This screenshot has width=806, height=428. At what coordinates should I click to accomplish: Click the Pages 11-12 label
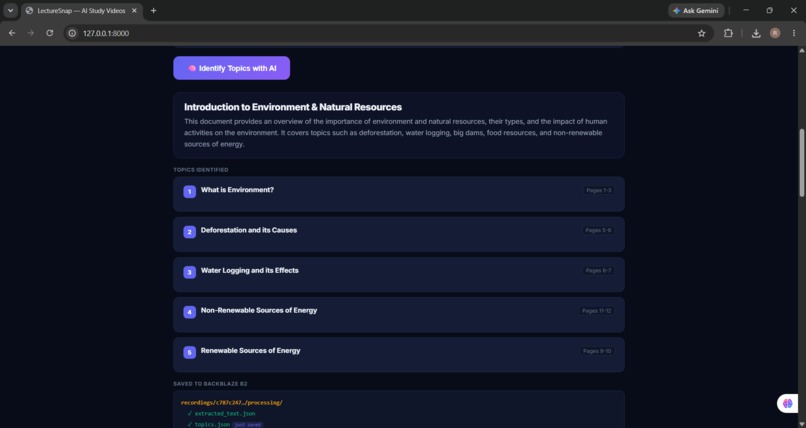(597, 310)
